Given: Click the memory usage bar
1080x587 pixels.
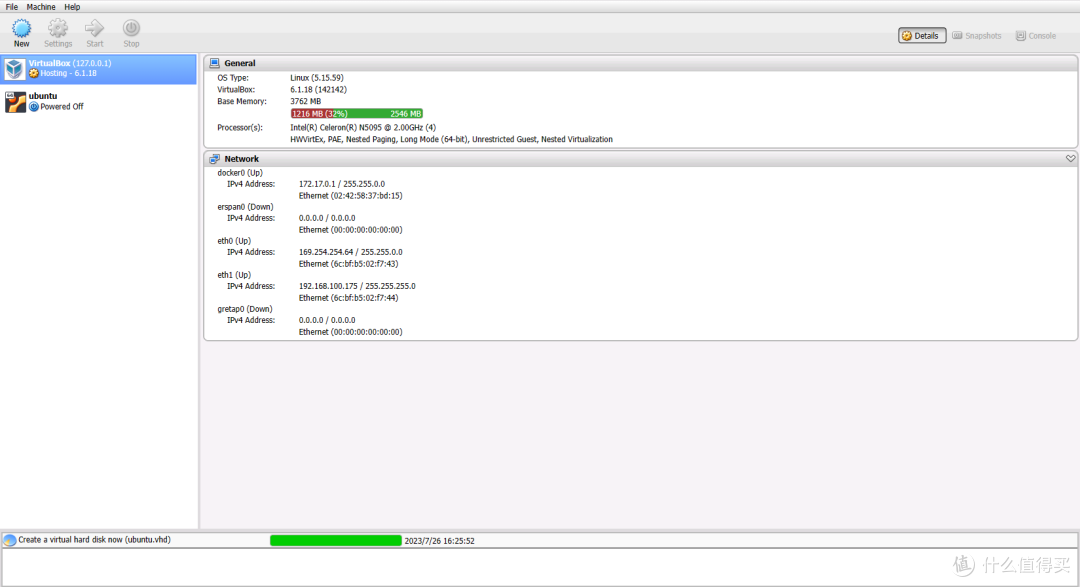Looking at the screenshot, I should pyautogui.click(x=356, y=114).
